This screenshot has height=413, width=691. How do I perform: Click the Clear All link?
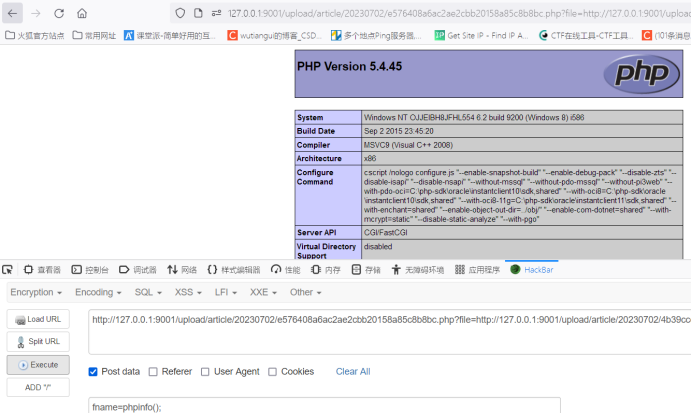(x=353, y=372)
